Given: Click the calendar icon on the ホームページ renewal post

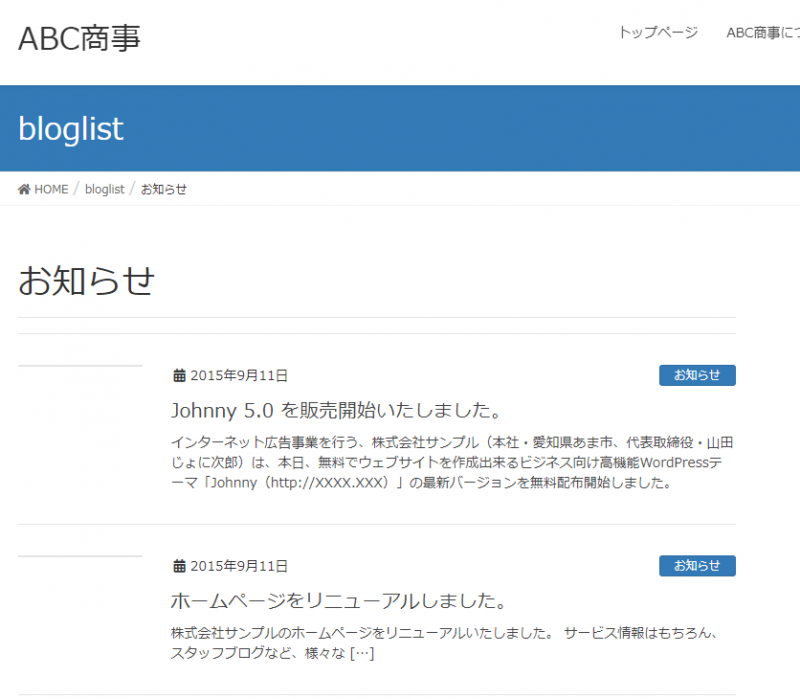Looking at the screenshot, I should click(x=180, y=566).
